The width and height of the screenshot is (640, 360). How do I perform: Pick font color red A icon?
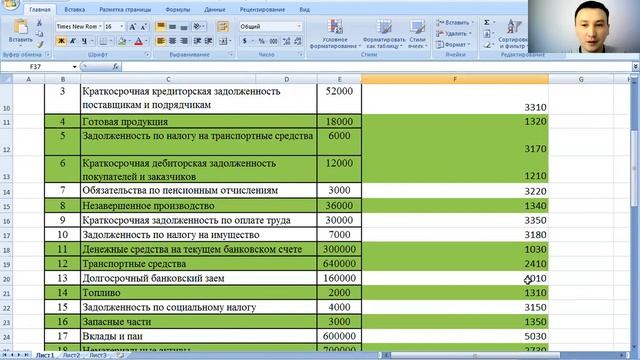tap(138, 41)
